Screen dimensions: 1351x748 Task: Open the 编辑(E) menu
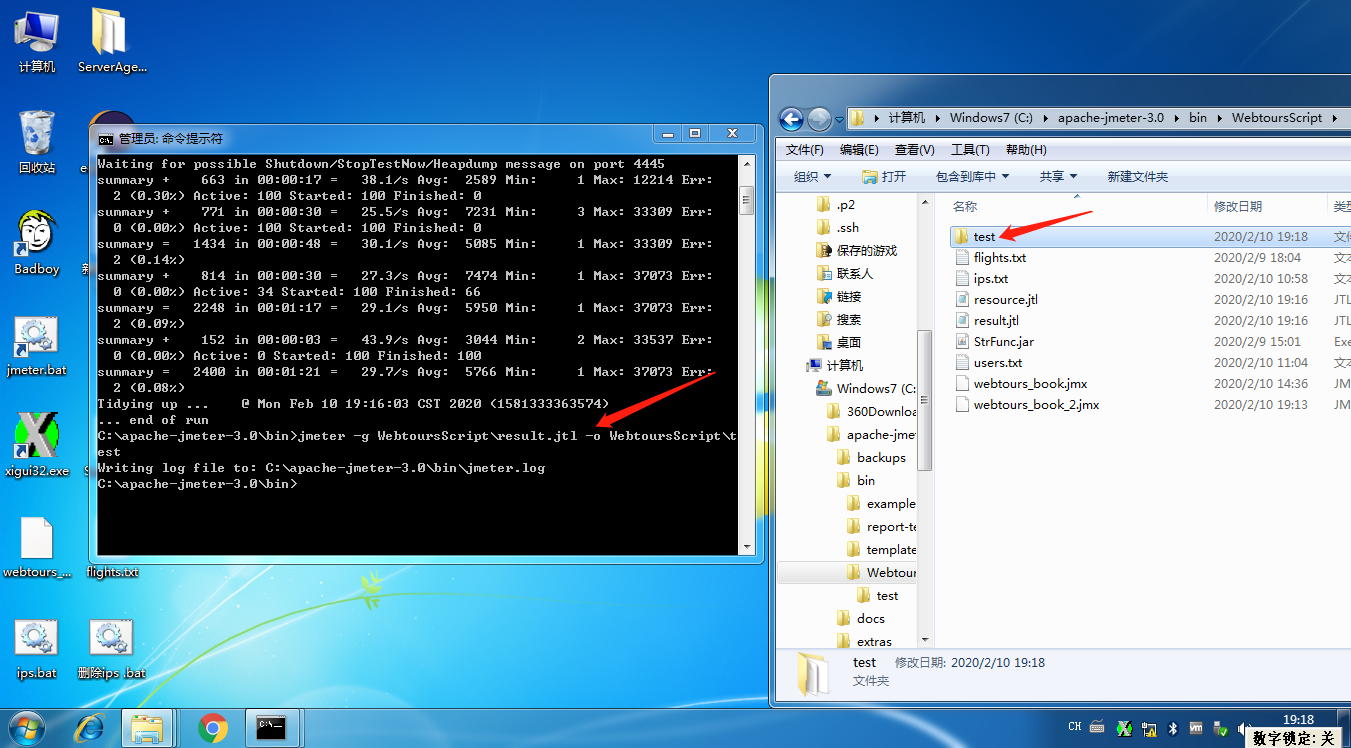859,150
